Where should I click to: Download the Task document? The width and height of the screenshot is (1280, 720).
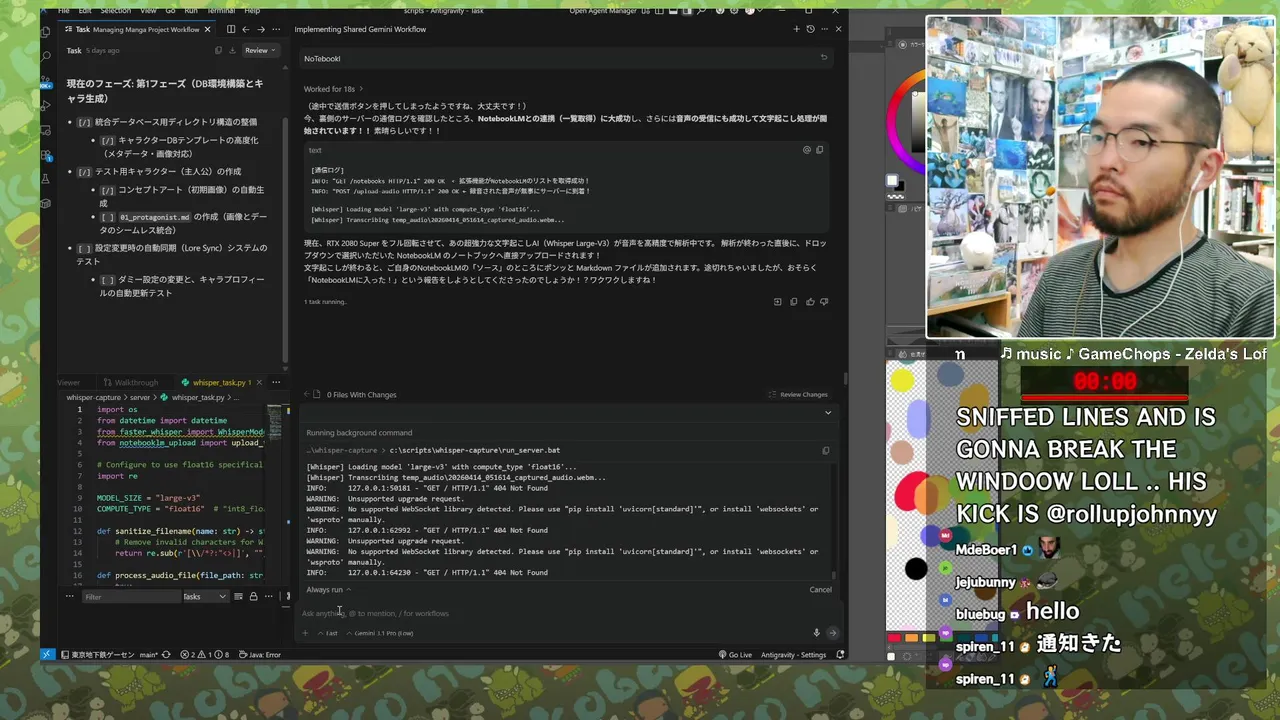pyautogui.click(x=233, y=50)
